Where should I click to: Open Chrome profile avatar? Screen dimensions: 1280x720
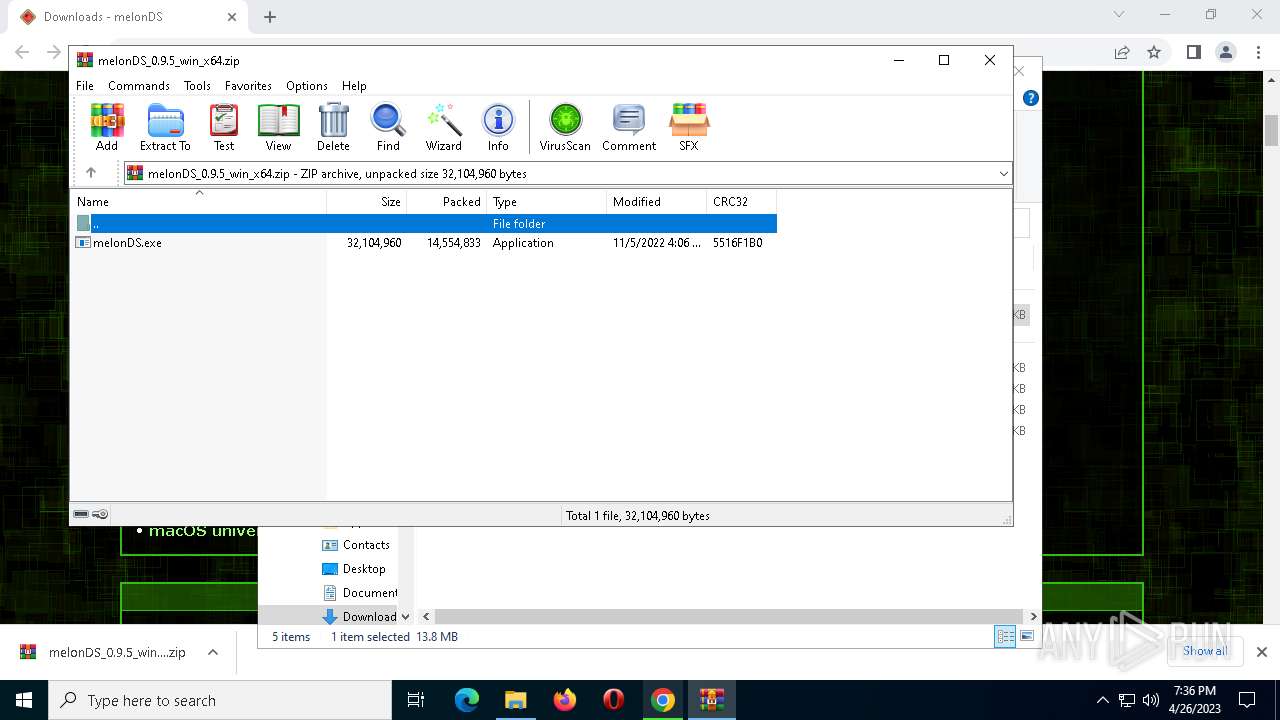(1225, 52)
